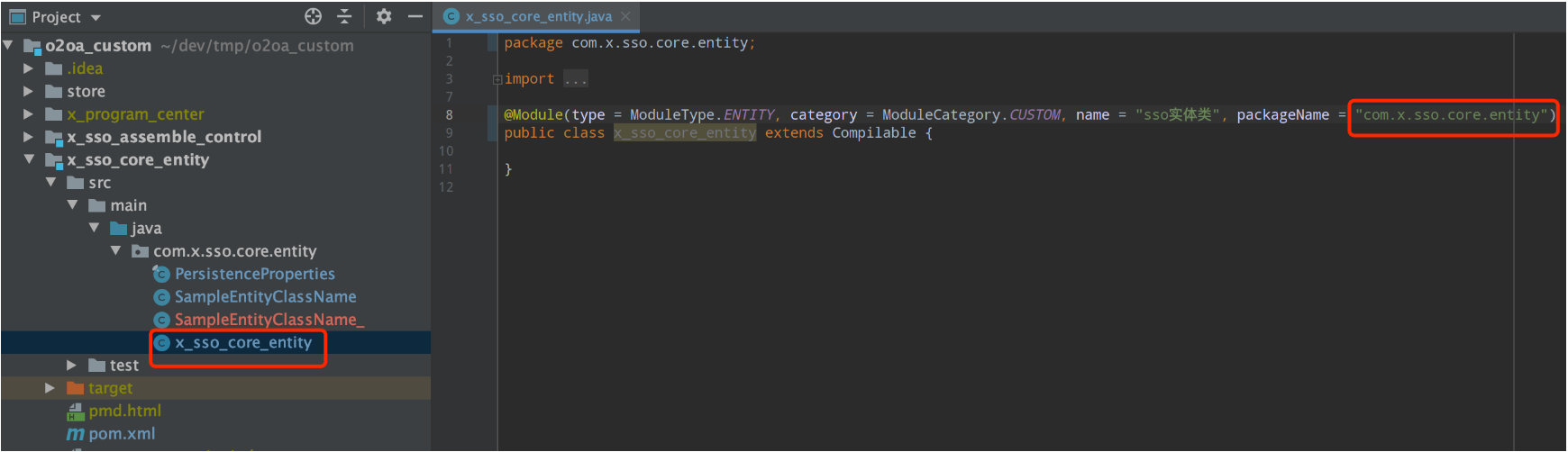Screen dimensions: 1568x452
Task: Open Project panel settings gear
Action: click(x=384, y=16)
